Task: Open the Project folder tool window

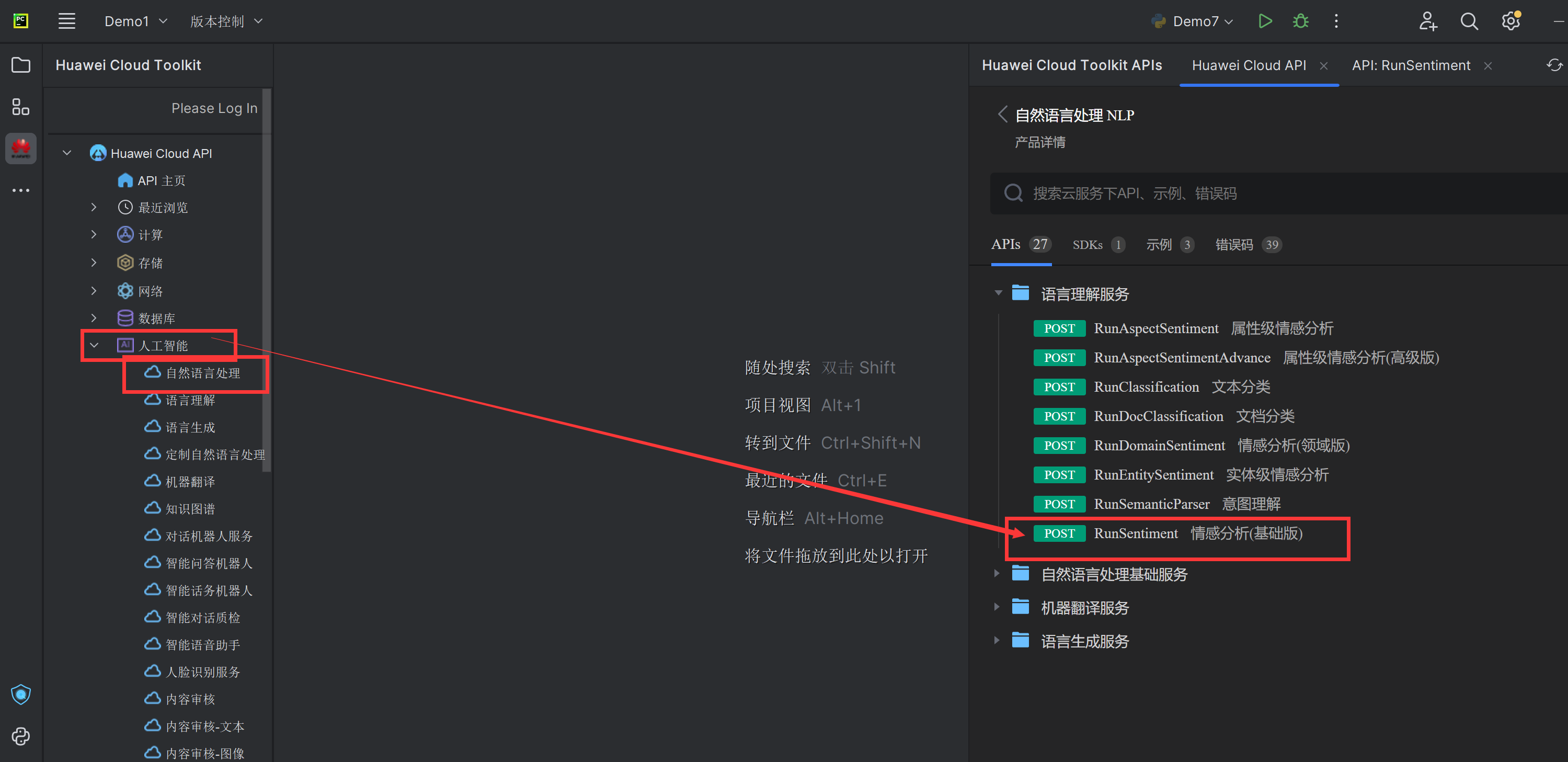Action: click(21, 65)
